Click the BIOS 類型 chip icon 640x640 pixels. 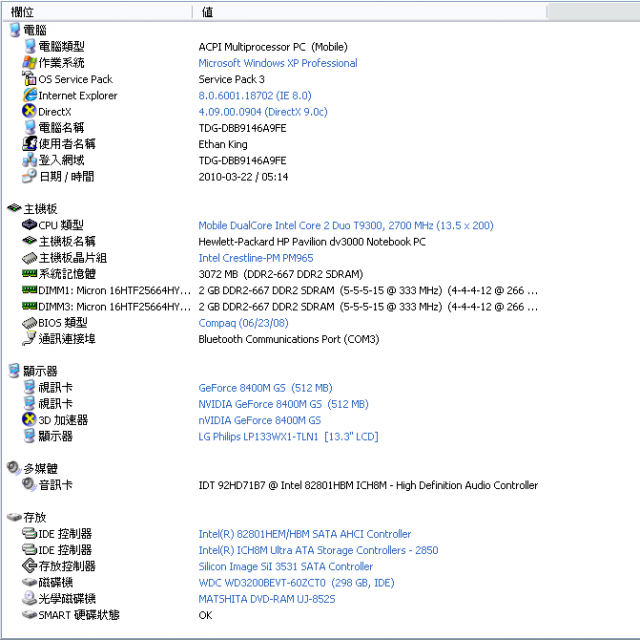[29, 323]
